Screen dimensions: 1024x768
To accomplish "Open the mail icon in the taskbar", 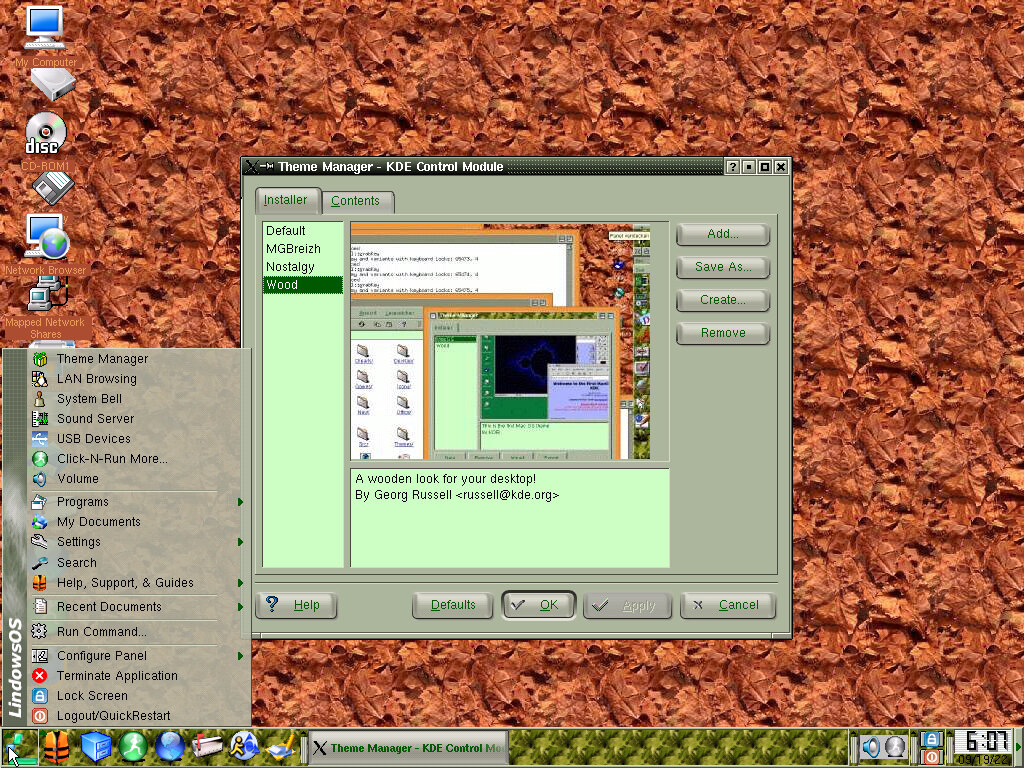I will point(207,746).
